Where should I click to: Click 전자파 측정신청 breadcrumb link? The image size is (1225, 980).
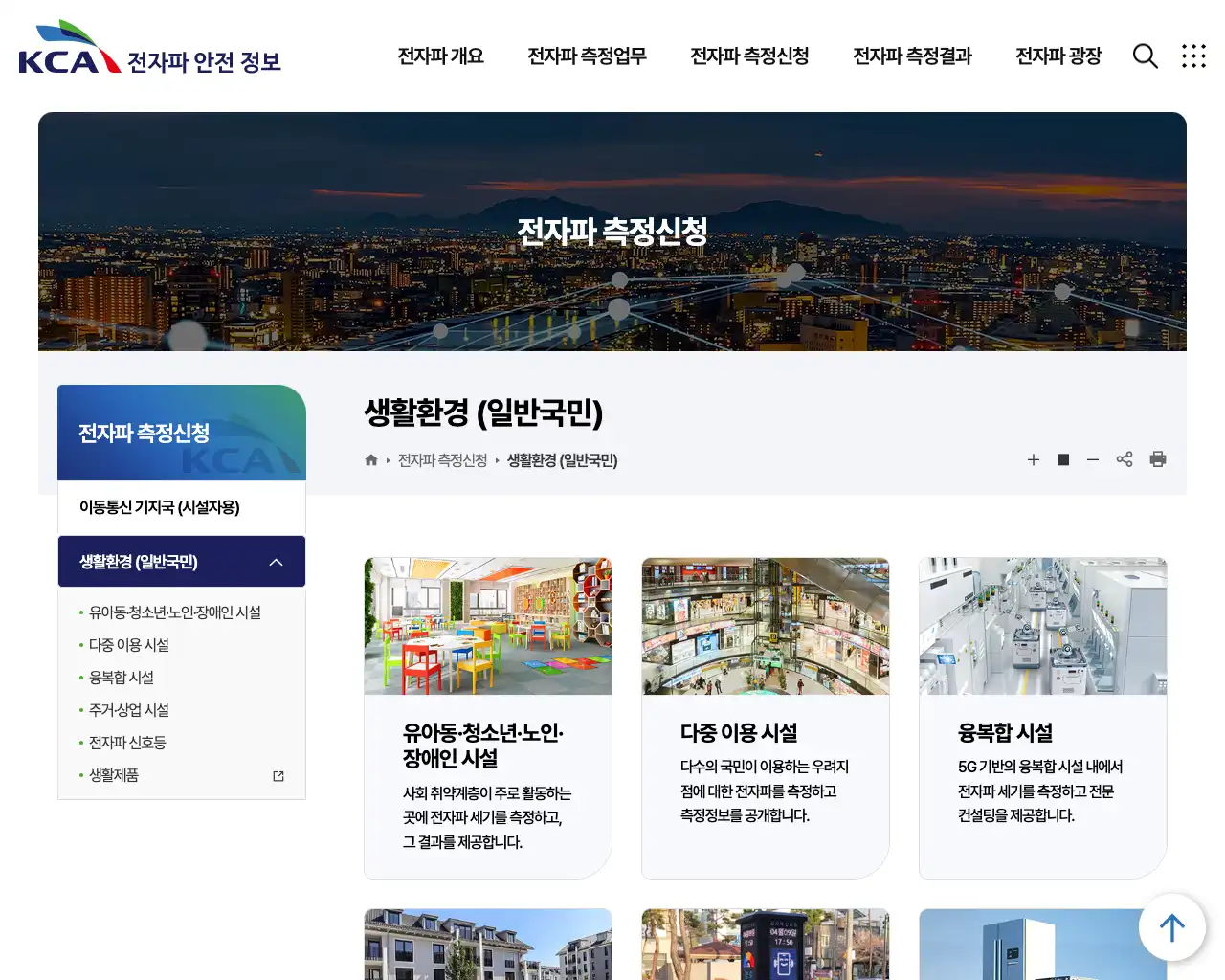(442, 460)
